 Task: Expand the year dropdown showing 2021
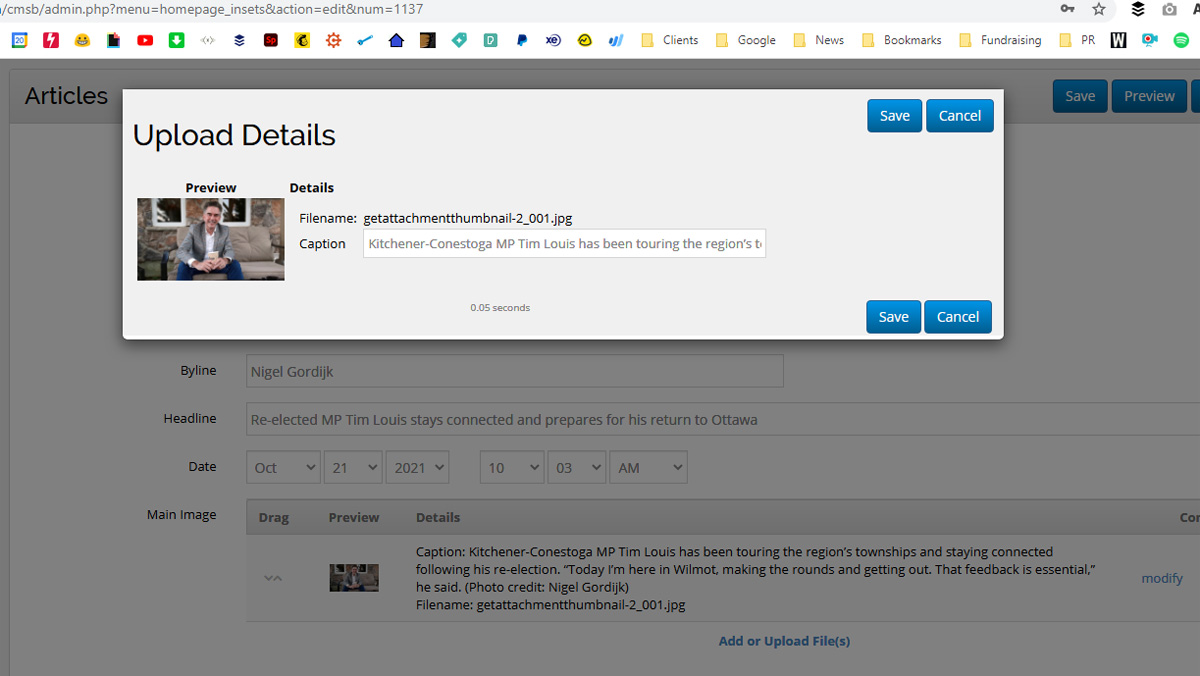coord(418,467)
